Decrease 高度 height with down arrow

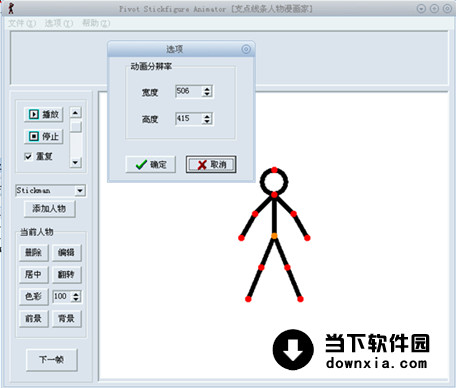207,122
